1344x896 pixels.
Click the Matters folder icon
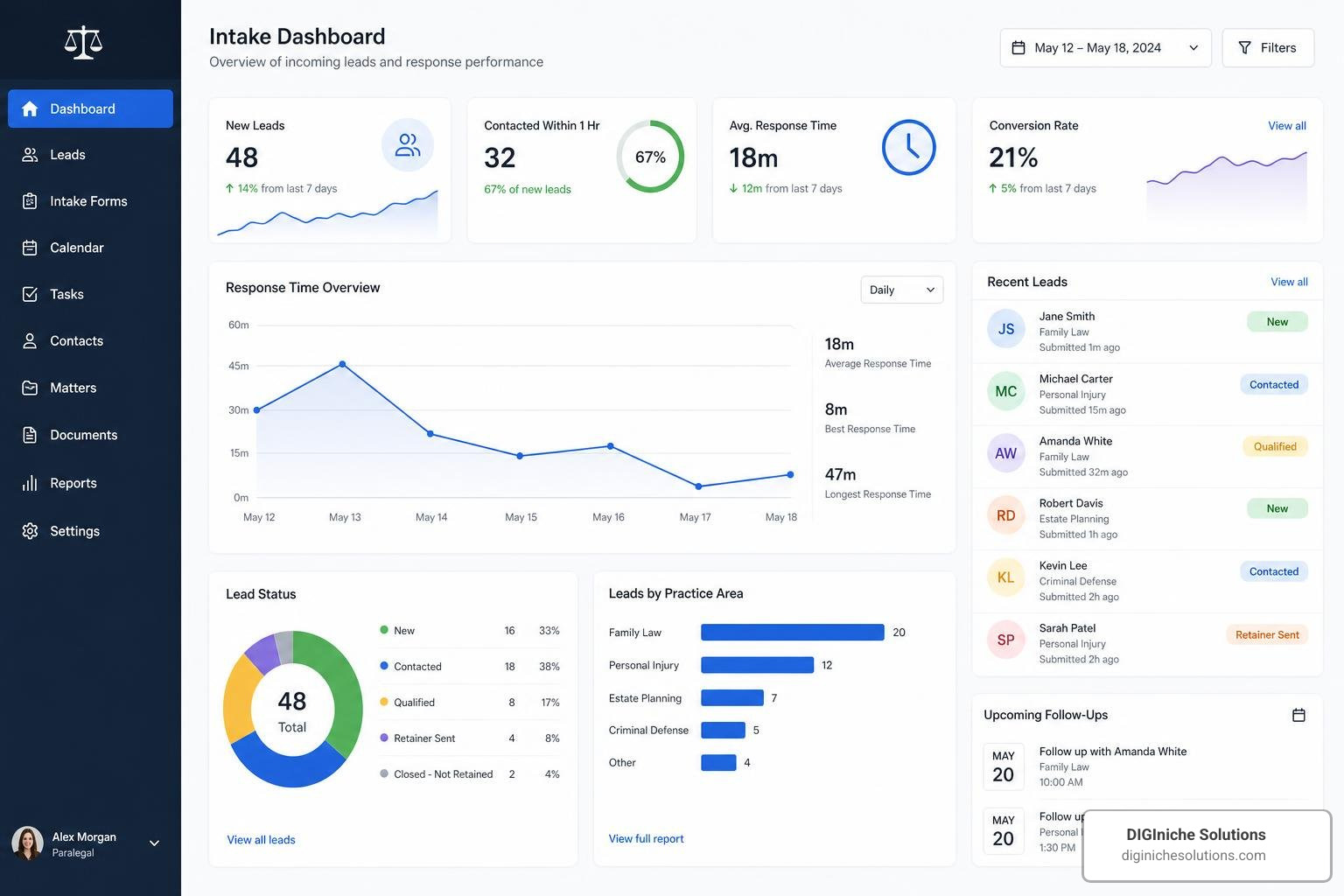pos(30,388)
